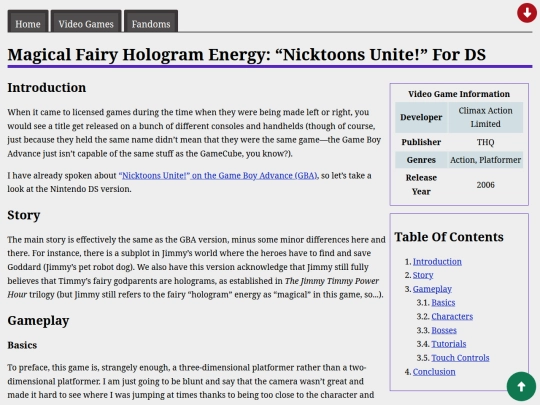Viewport: 540px width, 405px height.
Task: Jump to Conclusion in table of contents
Action: click(x=434, y=372)
